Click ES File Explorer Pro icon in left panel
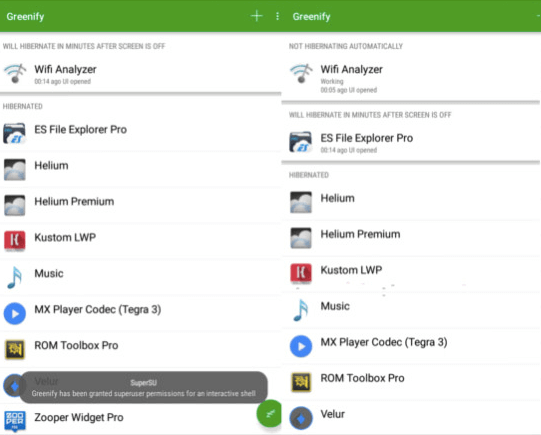Screen dimensions: 541x435 [14, 133]
